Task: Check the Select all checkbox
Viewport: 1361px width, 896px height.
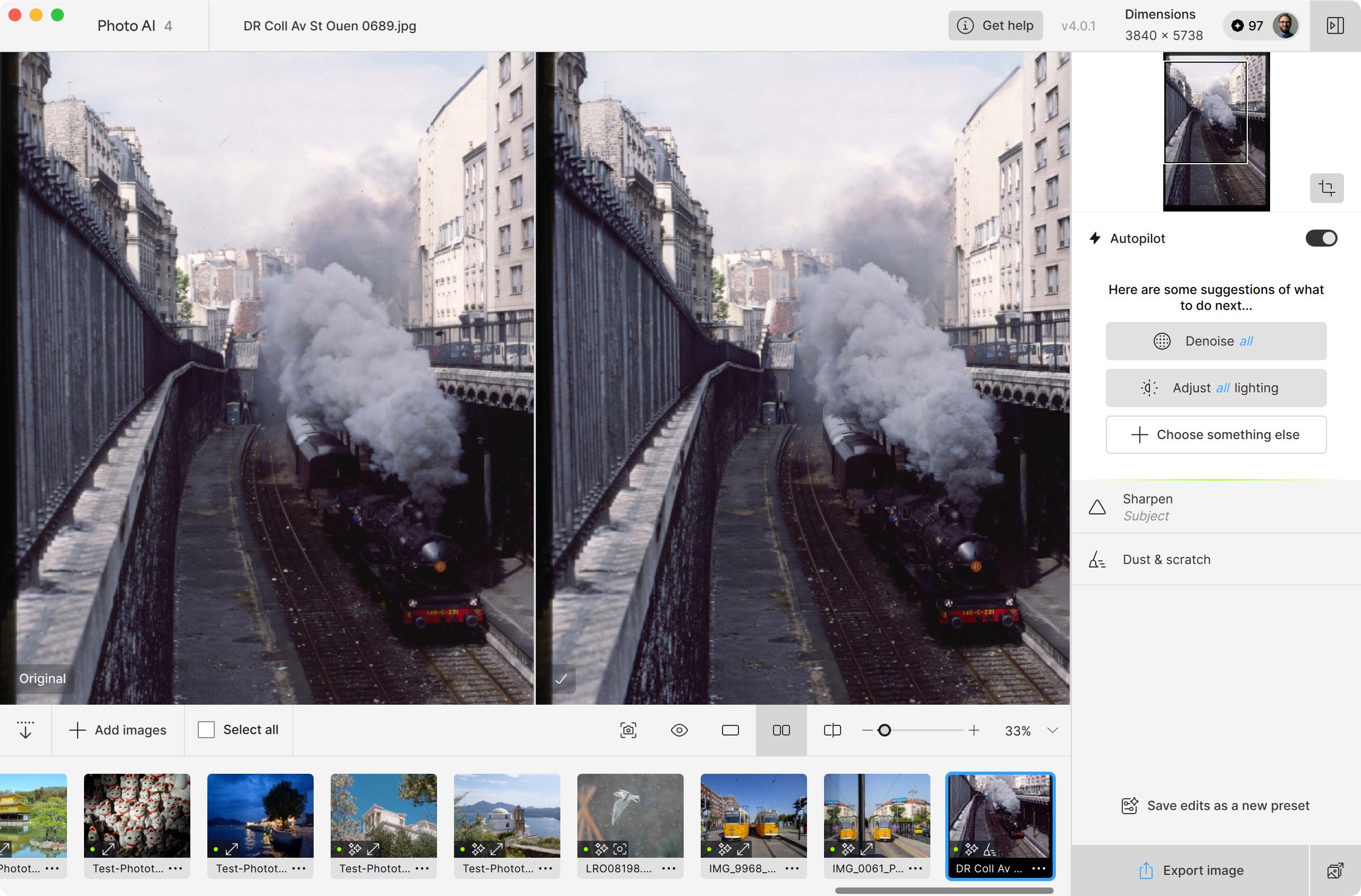Action: point(206,730)
